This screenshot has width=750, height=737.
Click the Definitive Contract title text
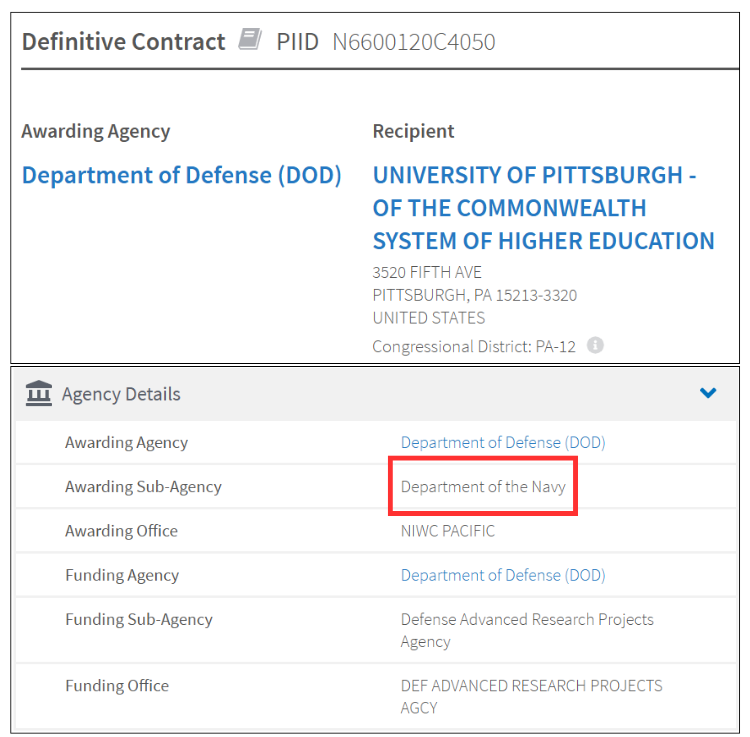click(x=124, y=42)
